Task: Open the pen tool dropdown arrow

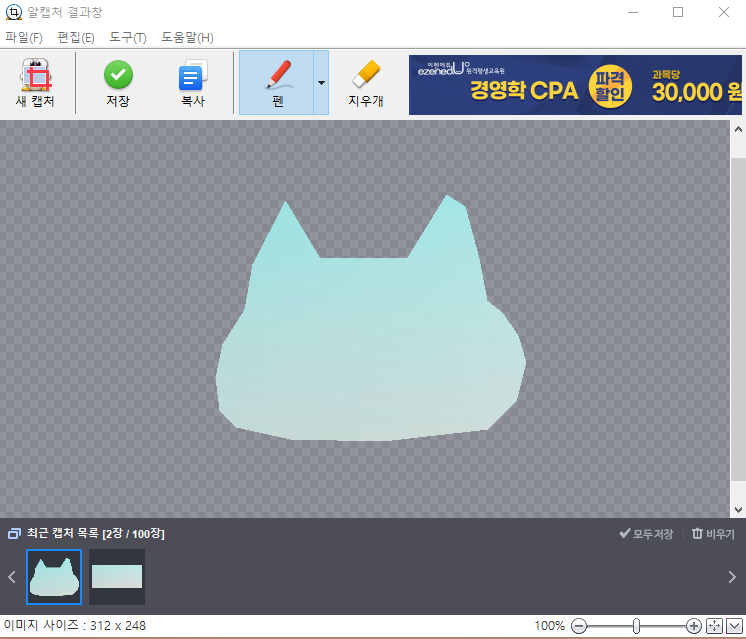Action: point(321,83)
